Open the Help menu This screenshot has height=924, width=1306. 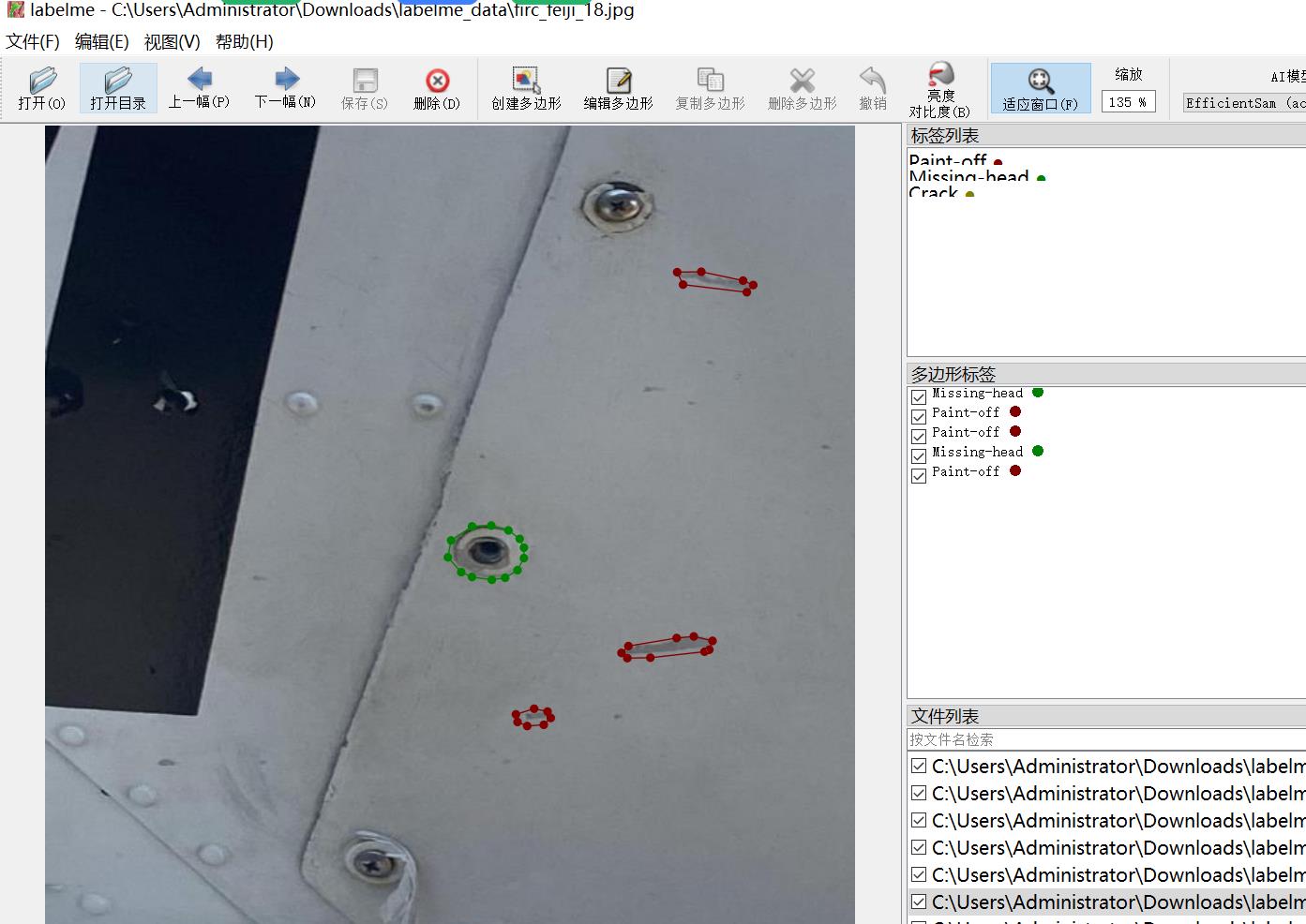(x=244, y=41)
